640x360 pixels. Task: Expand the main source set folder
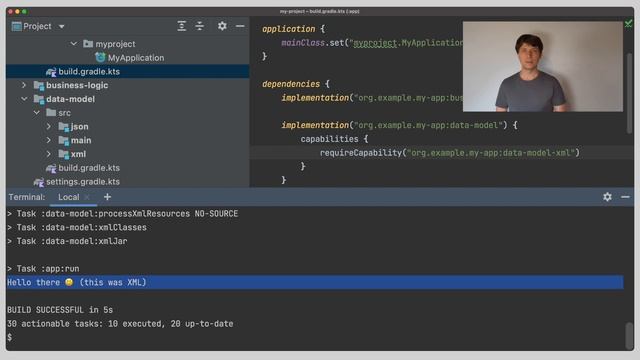[x=49, y=140]
